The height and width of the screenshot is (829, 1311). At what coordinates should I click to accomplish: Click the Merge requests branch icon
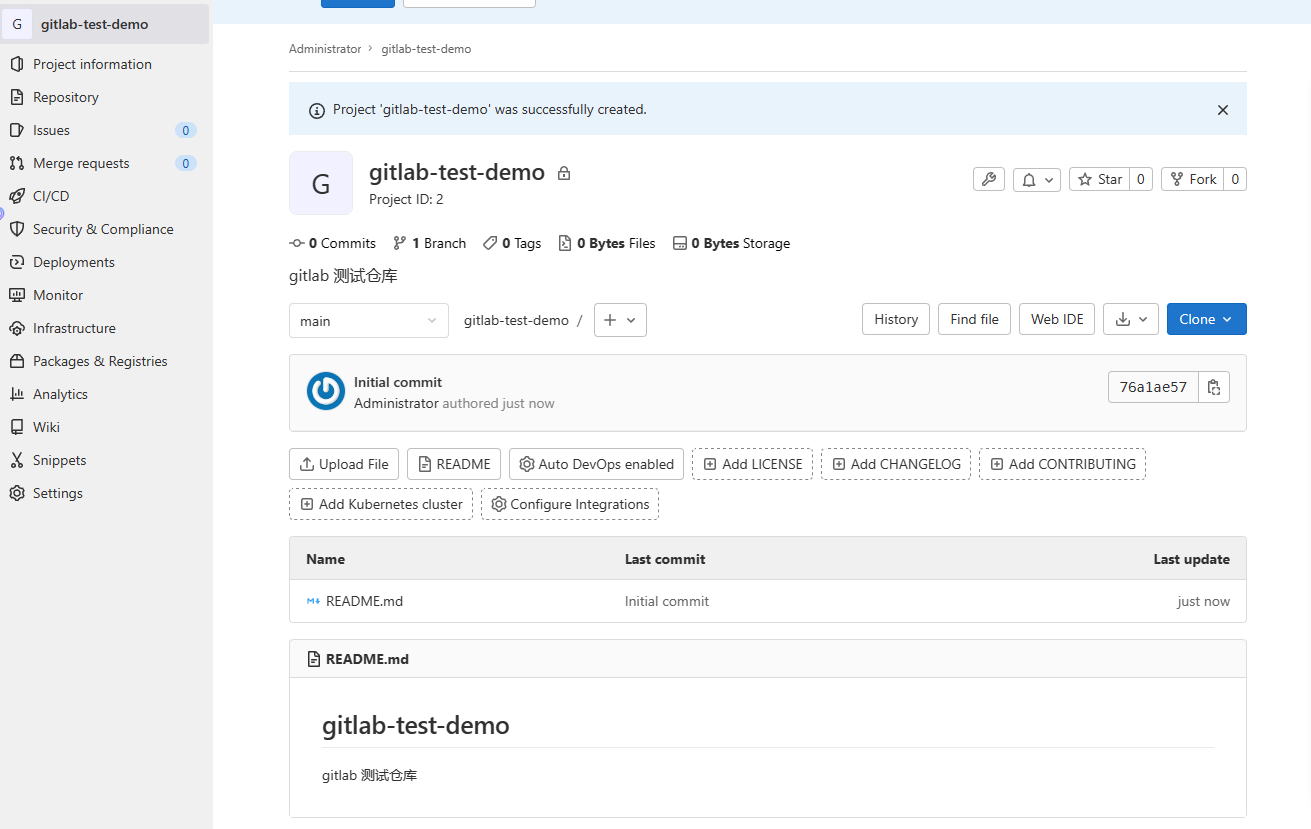click(x=16, y=163)
